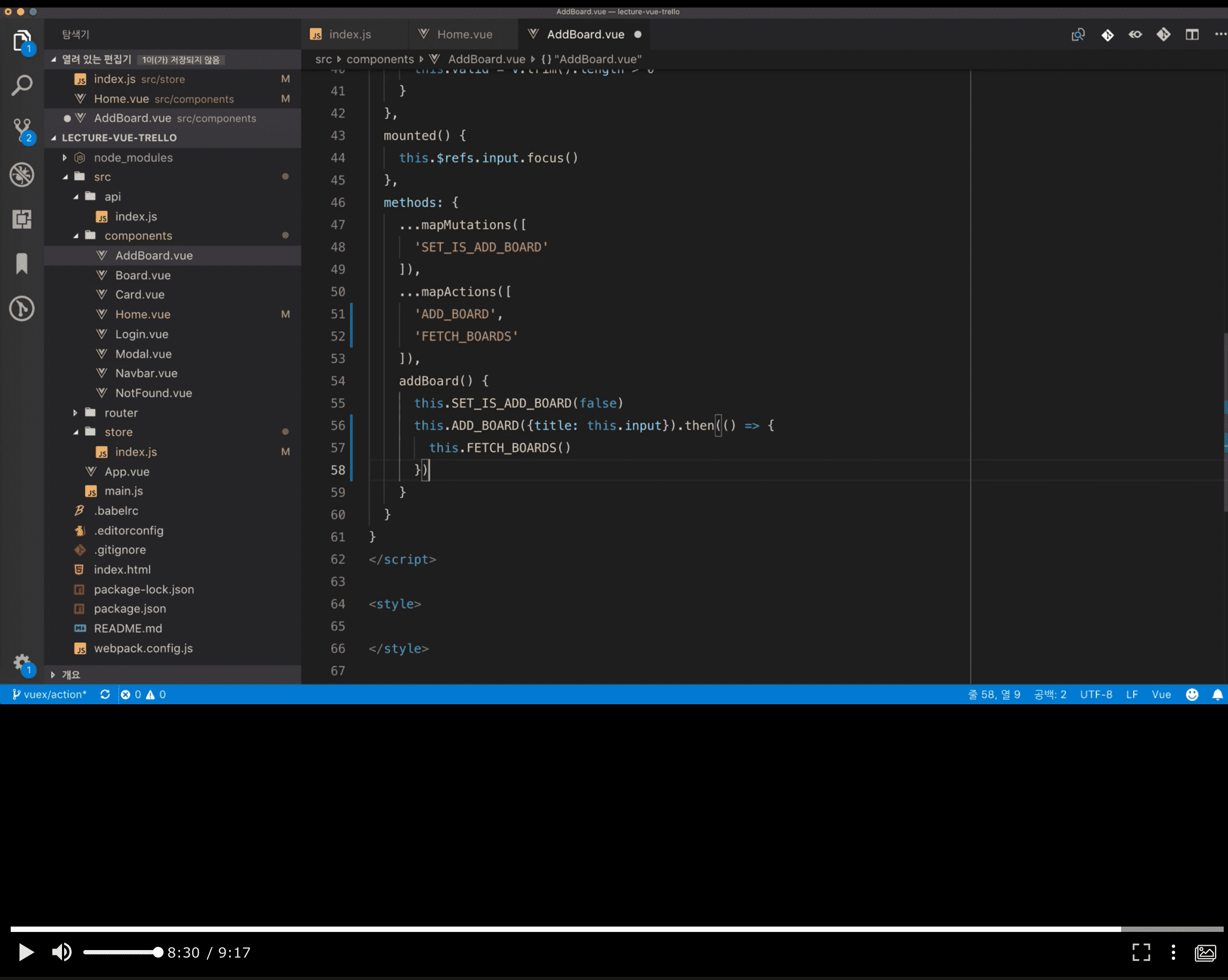
Task: Click the src breadcrumb segment
Action: (x=323, y=59)
